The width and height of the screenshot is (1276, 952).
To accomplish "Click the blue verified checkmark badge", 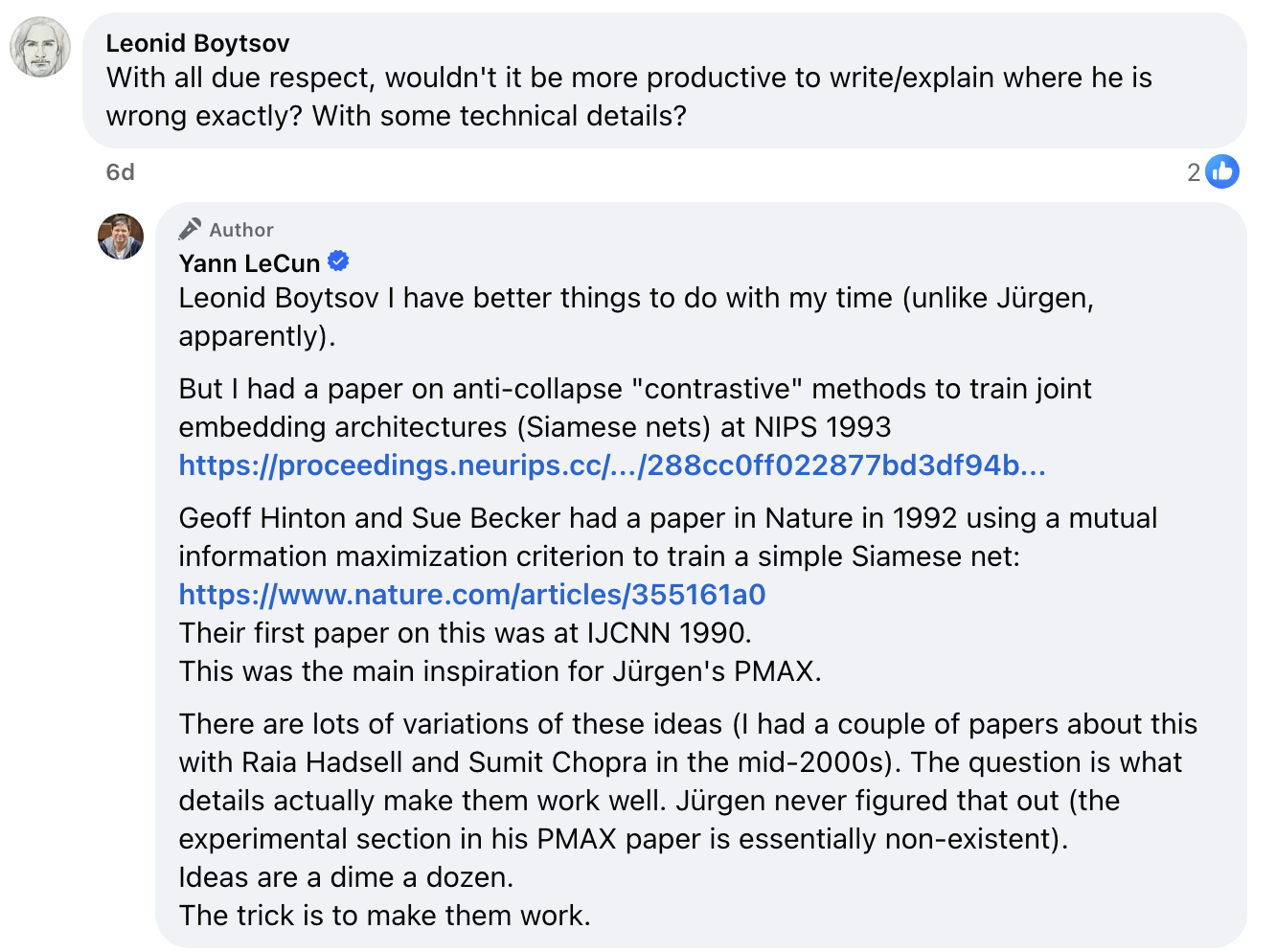I will coord(338,261).
